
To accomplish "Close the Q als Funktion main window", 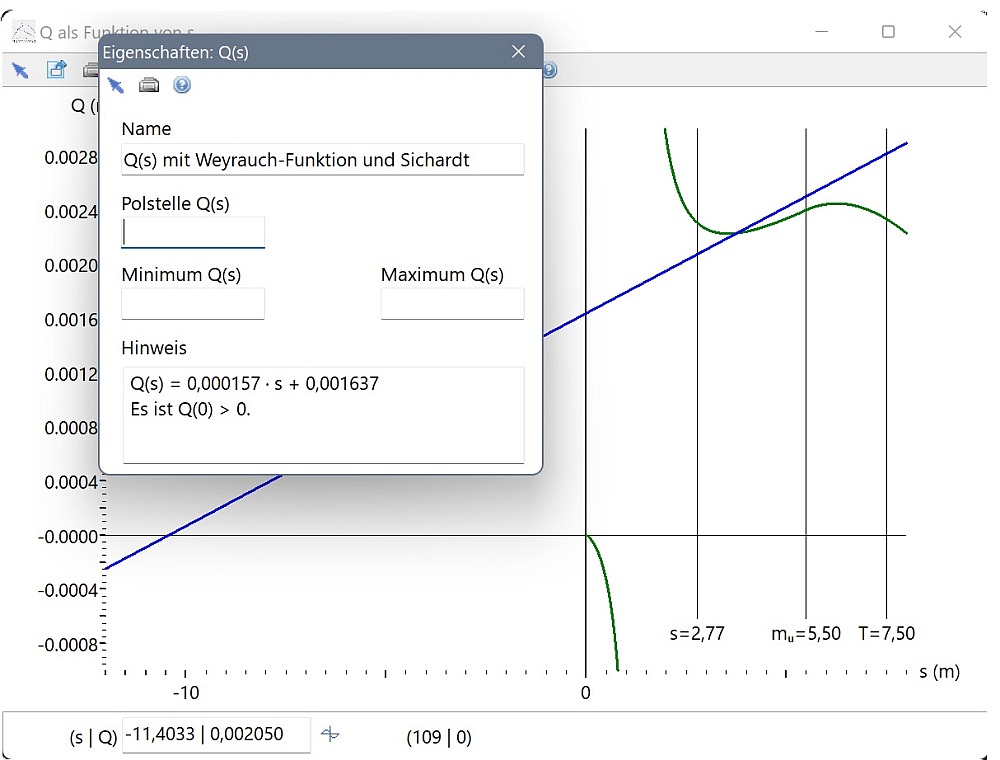I will click(x=954, y=32).
